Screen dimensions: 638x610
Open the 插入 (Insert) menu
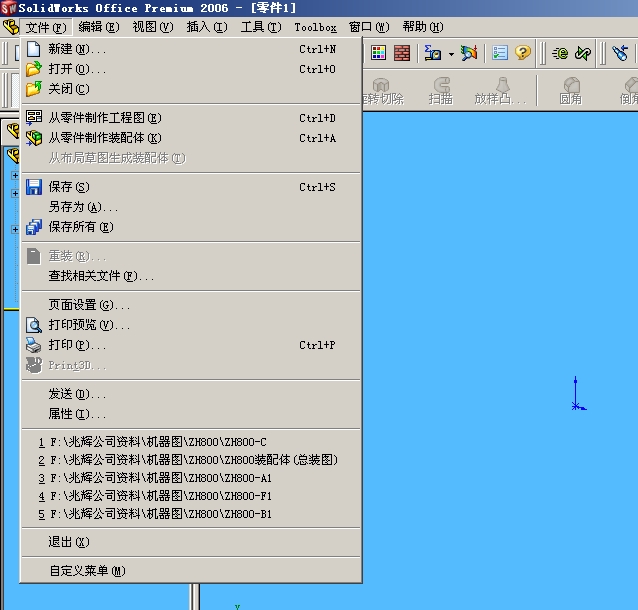pyautogui.click(x=207, y=27)
